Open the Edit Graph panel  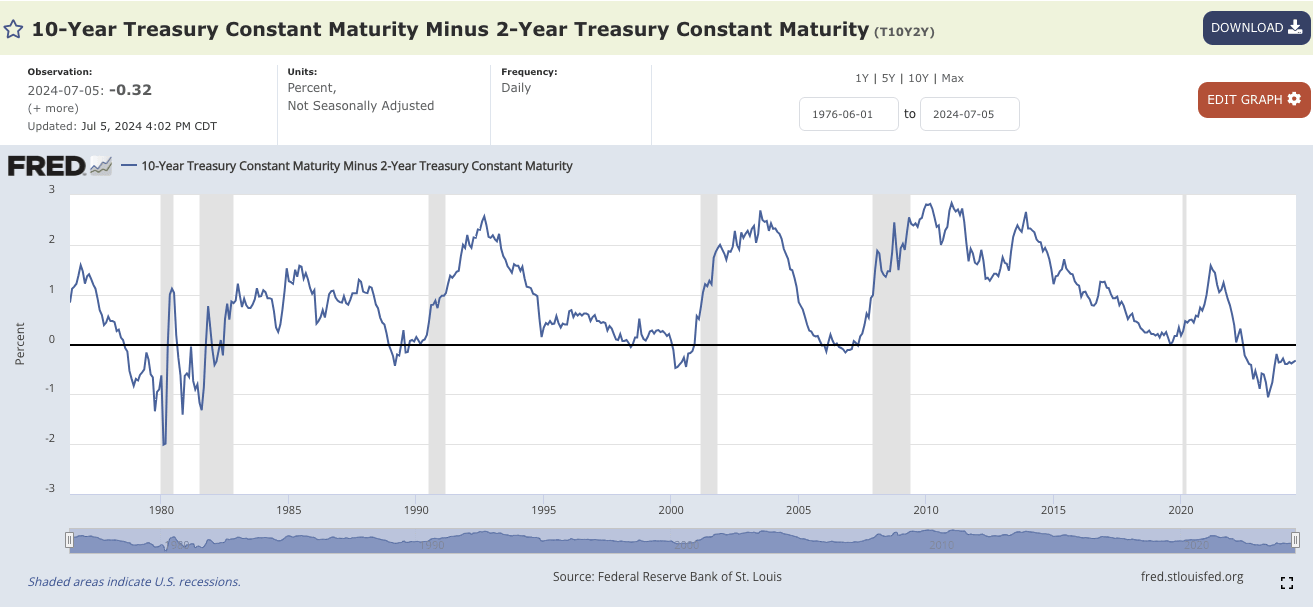point(1253,99)
